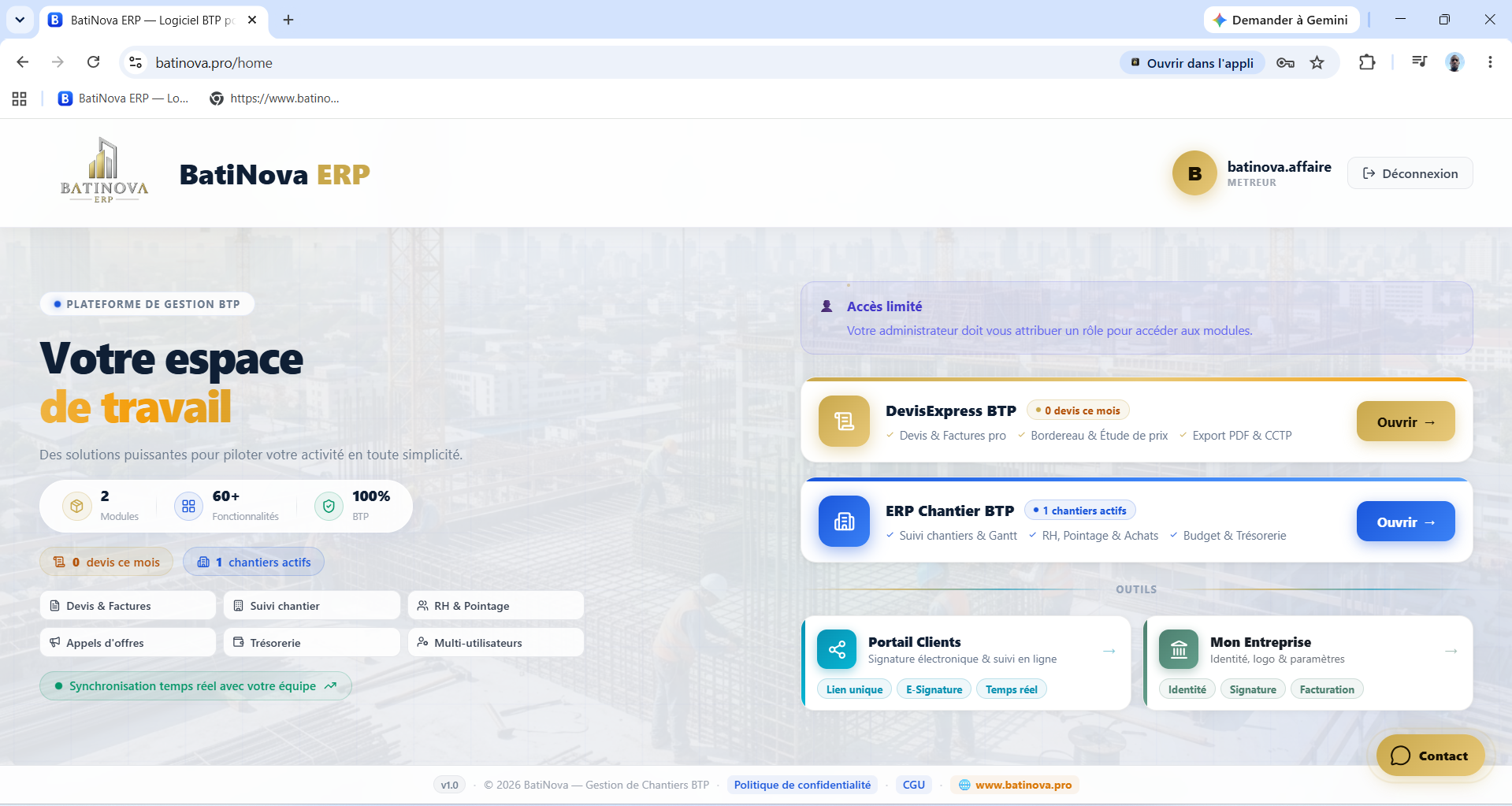
Task: Select the Multi-utilisateurs feature chip
Action: [496, 643]
